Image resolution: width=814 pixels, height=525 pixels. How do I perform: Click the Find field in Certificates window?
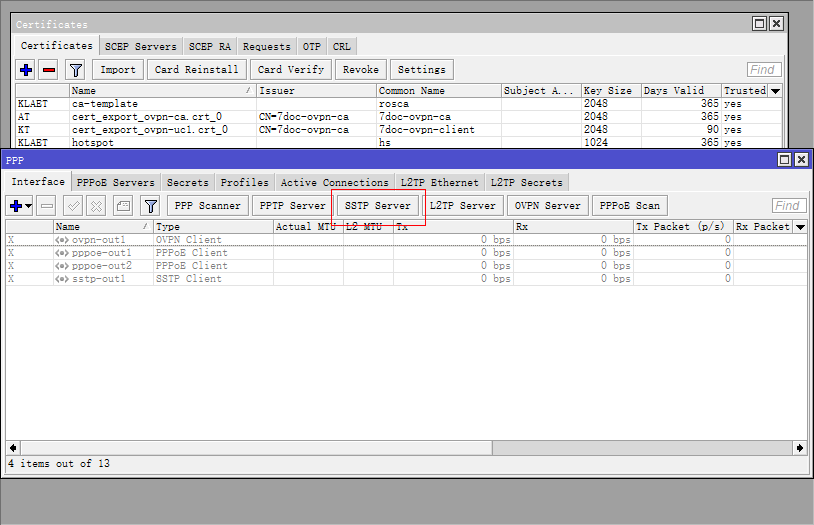tap(765, 70)
